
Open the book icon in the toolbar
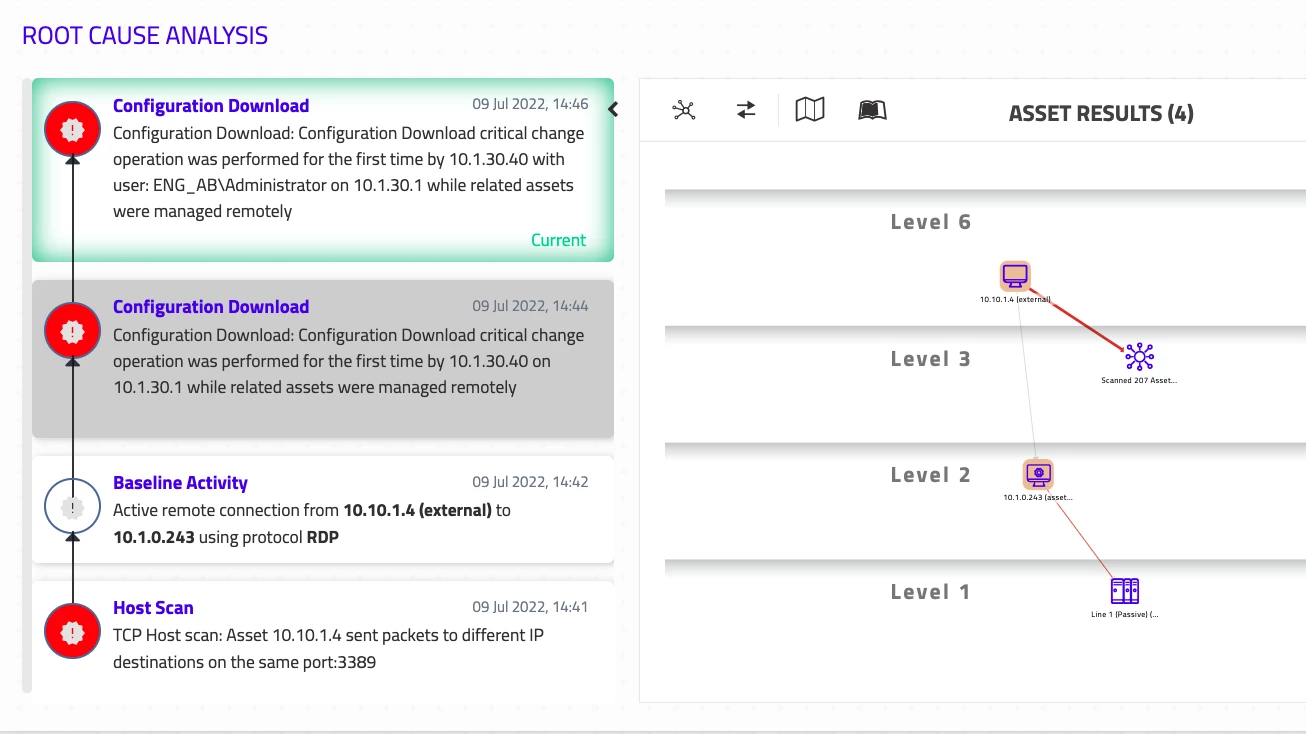(872, 110)
